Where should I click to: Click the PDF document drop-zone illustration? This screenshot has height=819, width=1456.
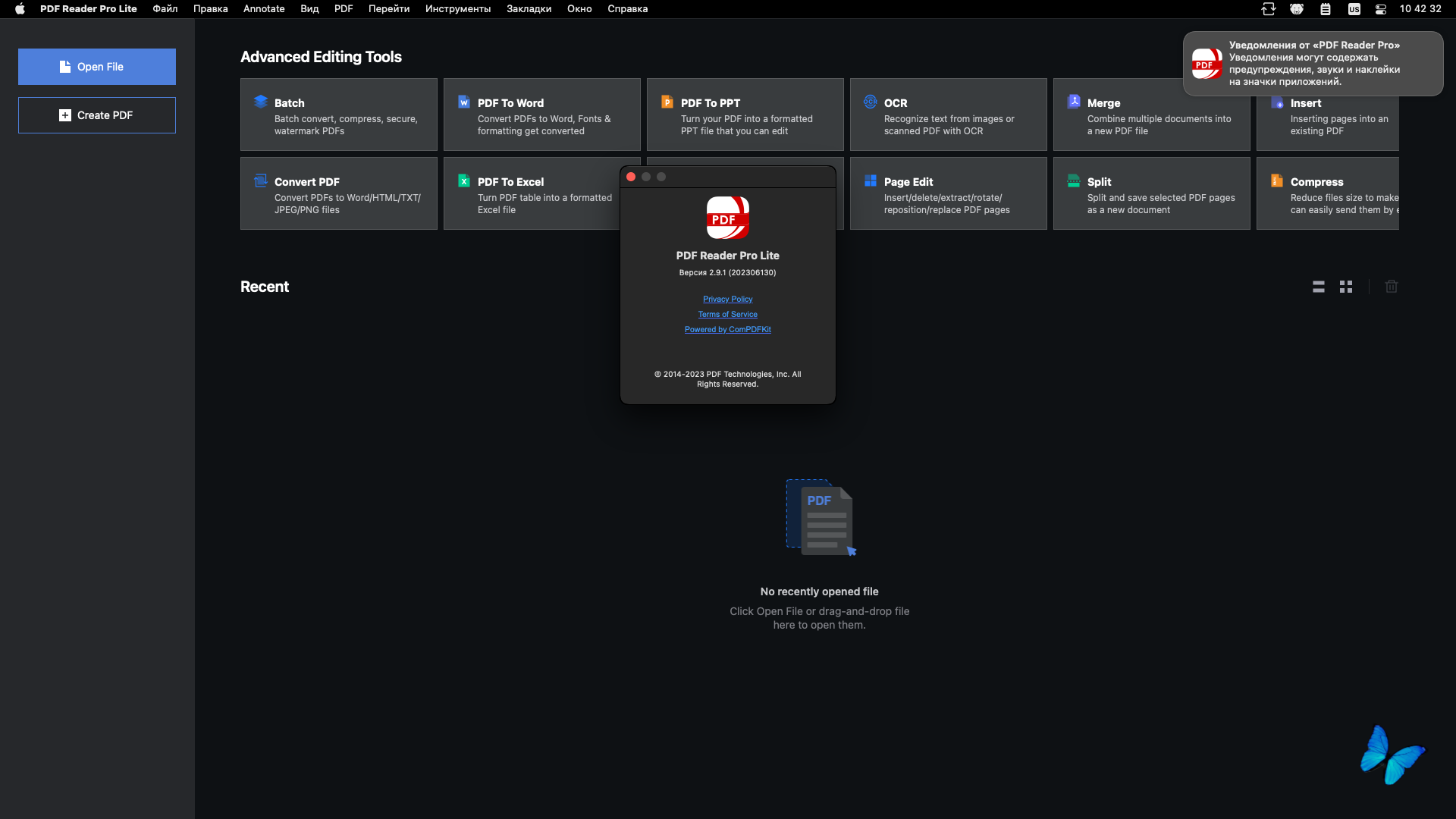(x=821, y=518)
